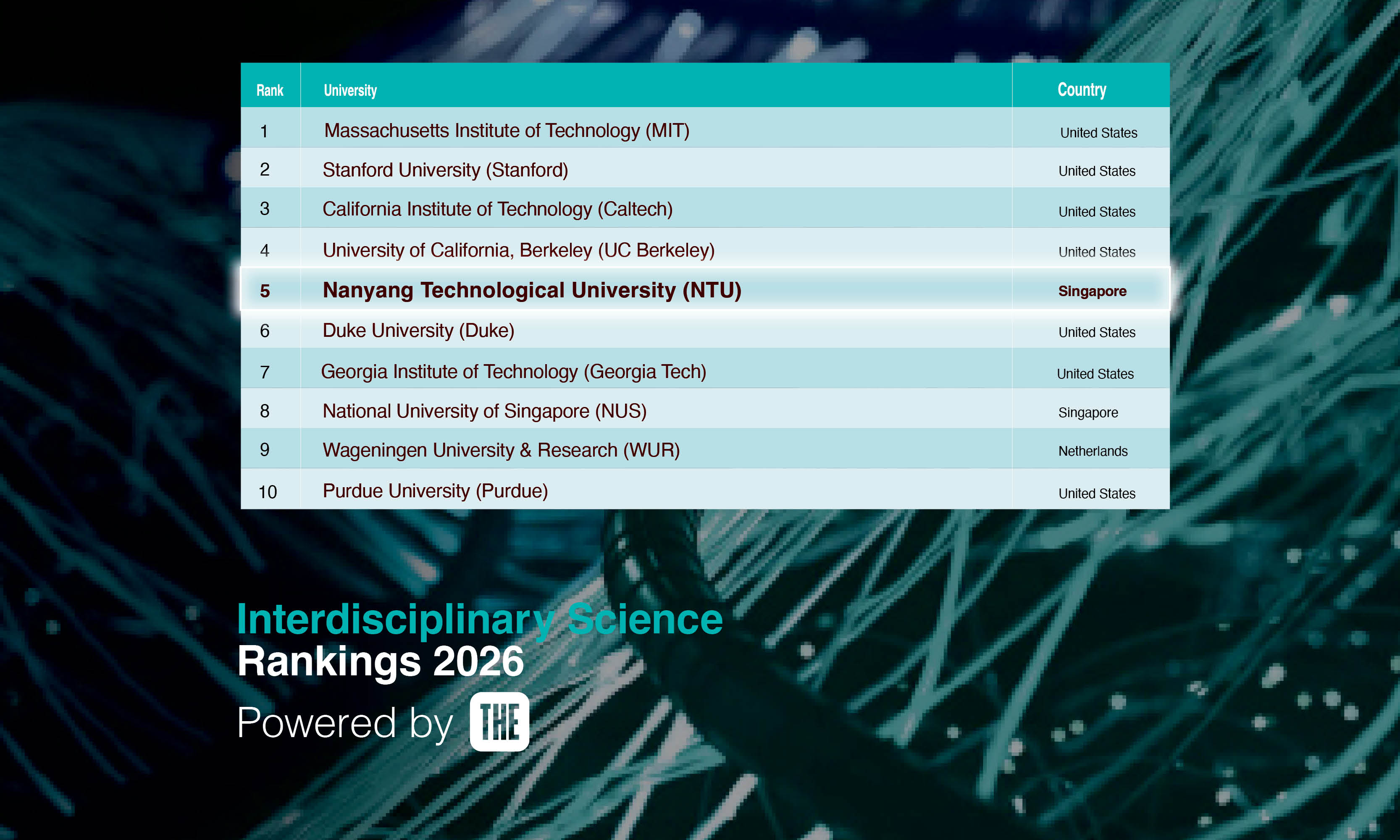Click Powered by text
1400x840 pixels.
tap(345, 723)
